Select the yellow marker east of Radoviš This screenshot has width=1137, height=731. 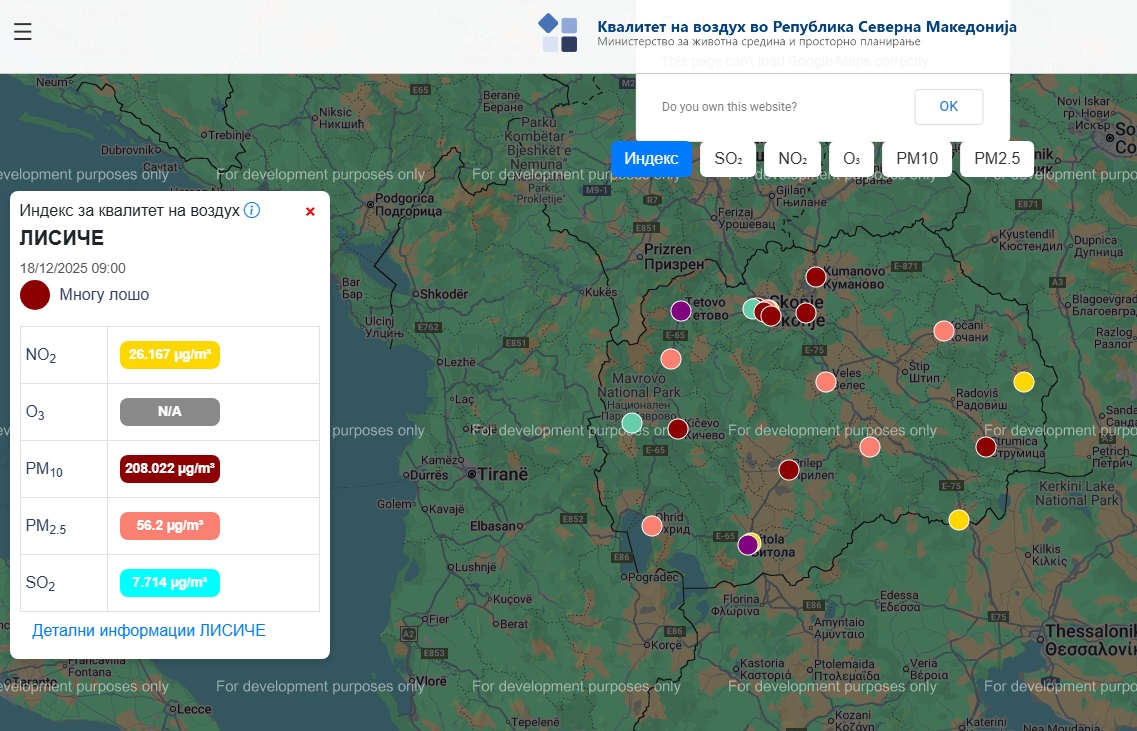coord(1023,382)
